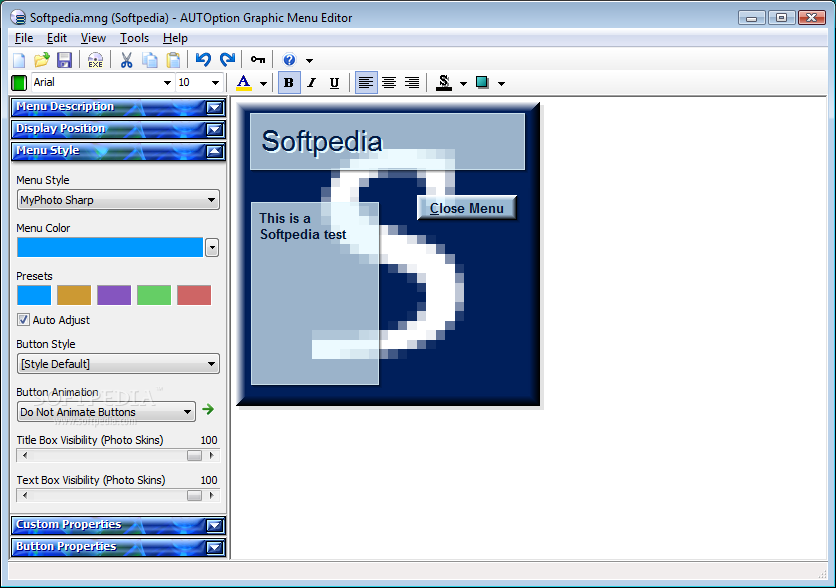Click the Softpedia title box in preview
The image size is (836, 588).
[388, 141]
